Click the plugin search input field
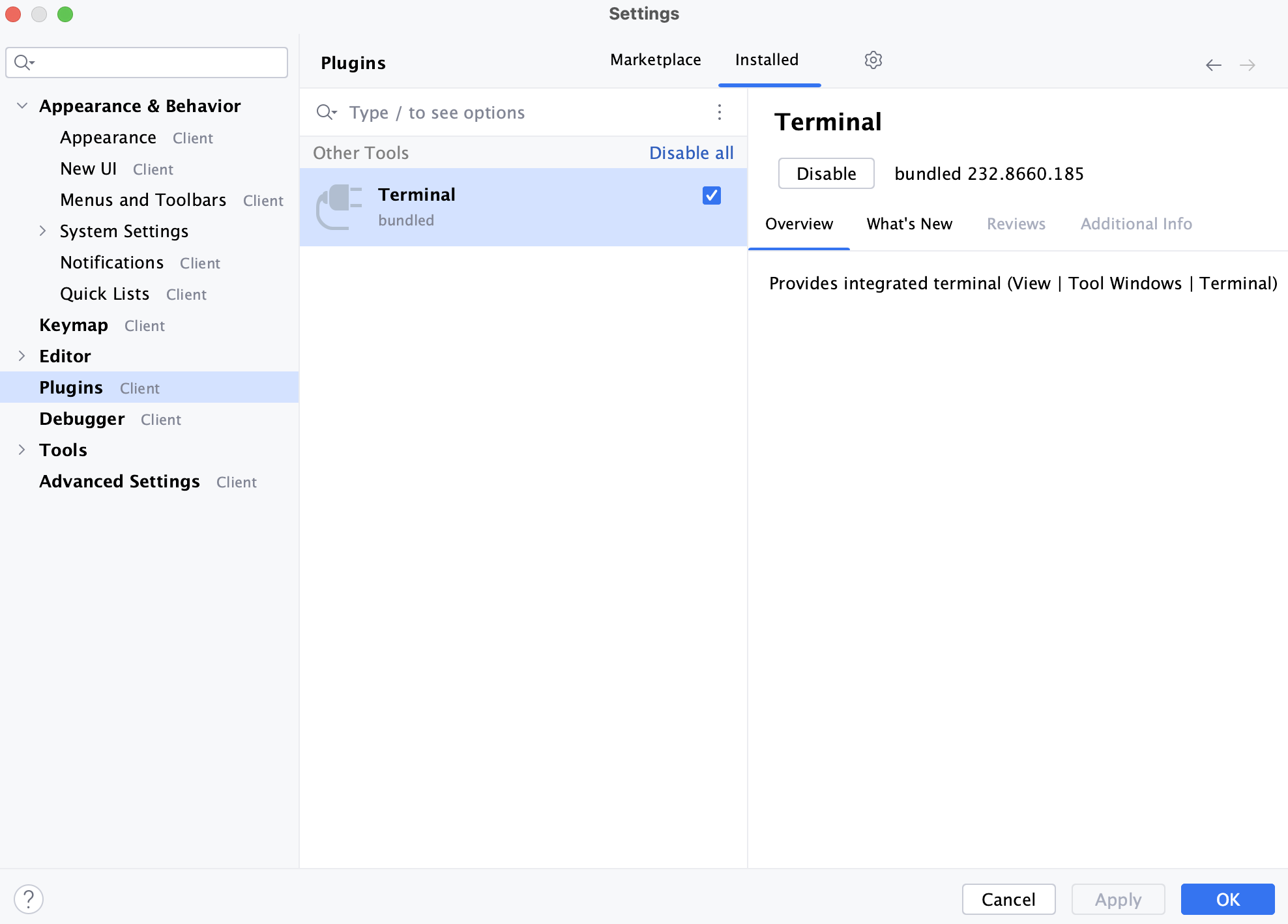The image size is (1288, 924). (x=456, y=112)
